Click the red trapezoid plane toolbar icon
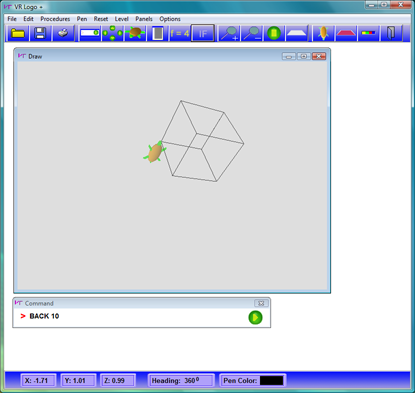This screenshot has width=415, height=393. click(x=346, y=33)
